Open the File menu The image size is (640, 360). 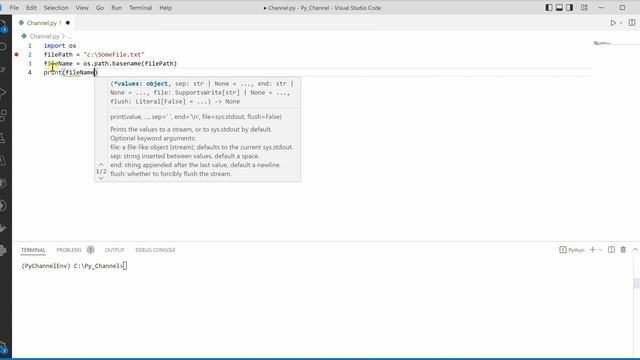[14, 8]
